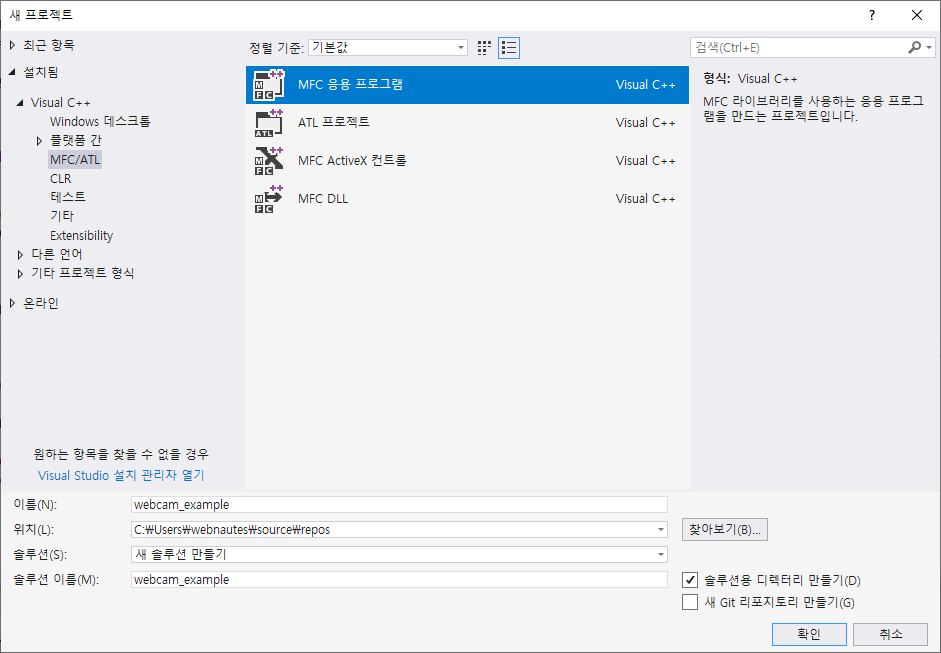The height and width of the screenshot is (653, 941).
Task: Open the 위치 path dropdown
Action: coord(660,530)
